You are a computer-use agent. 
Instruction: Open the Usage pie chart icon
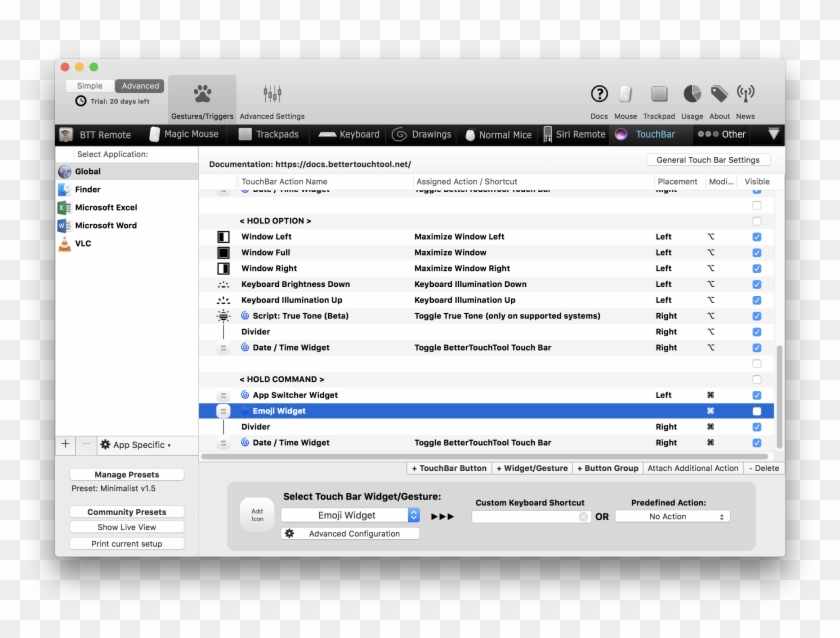coord(692,94)
